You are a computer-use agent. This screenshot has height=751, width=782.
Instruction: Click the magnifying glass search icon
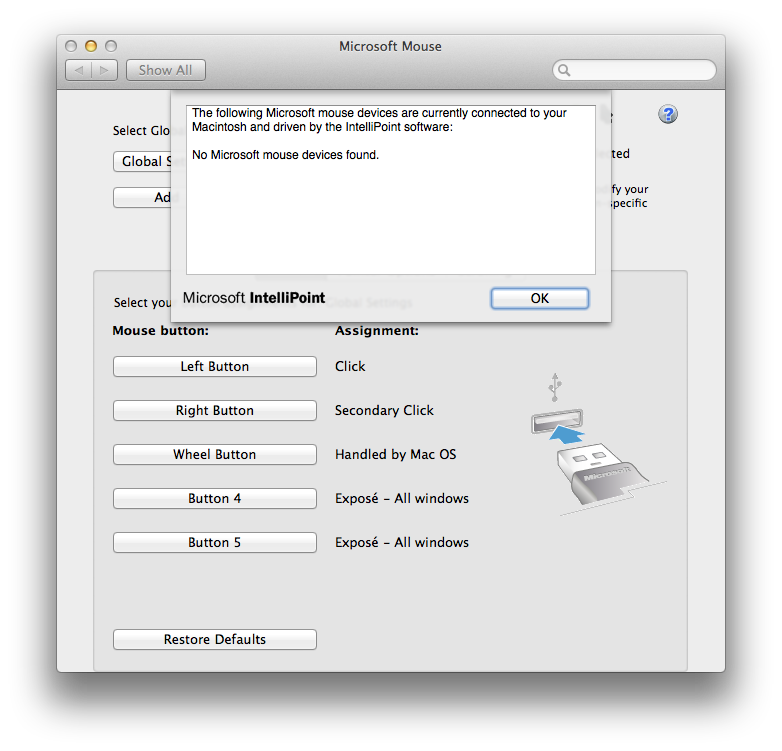tap(564, 70)
